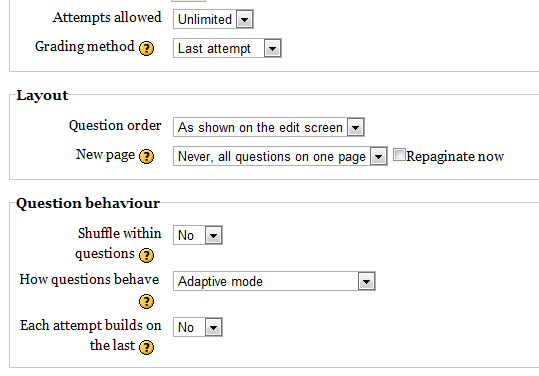Show help for How questions behave
The image size is (539, 376).
coord(146,302)
